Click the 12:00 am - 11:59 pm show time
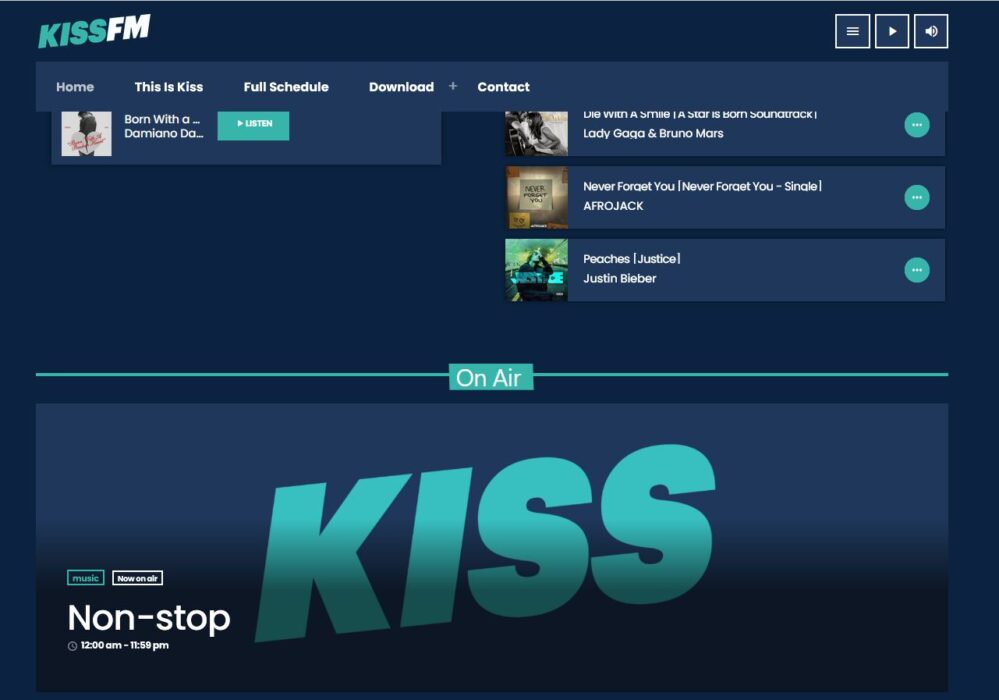The width and height of the screenshot is (999, 700). (125, 645)
